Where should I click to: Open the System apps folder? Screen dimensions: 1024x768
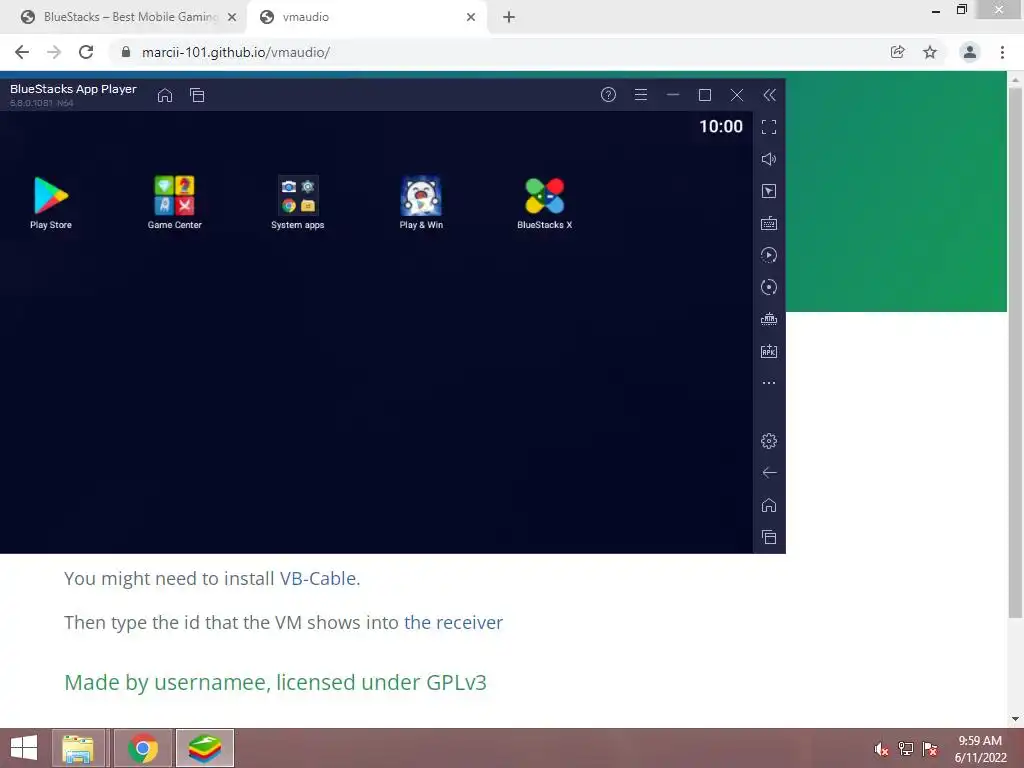pos(298,202)
